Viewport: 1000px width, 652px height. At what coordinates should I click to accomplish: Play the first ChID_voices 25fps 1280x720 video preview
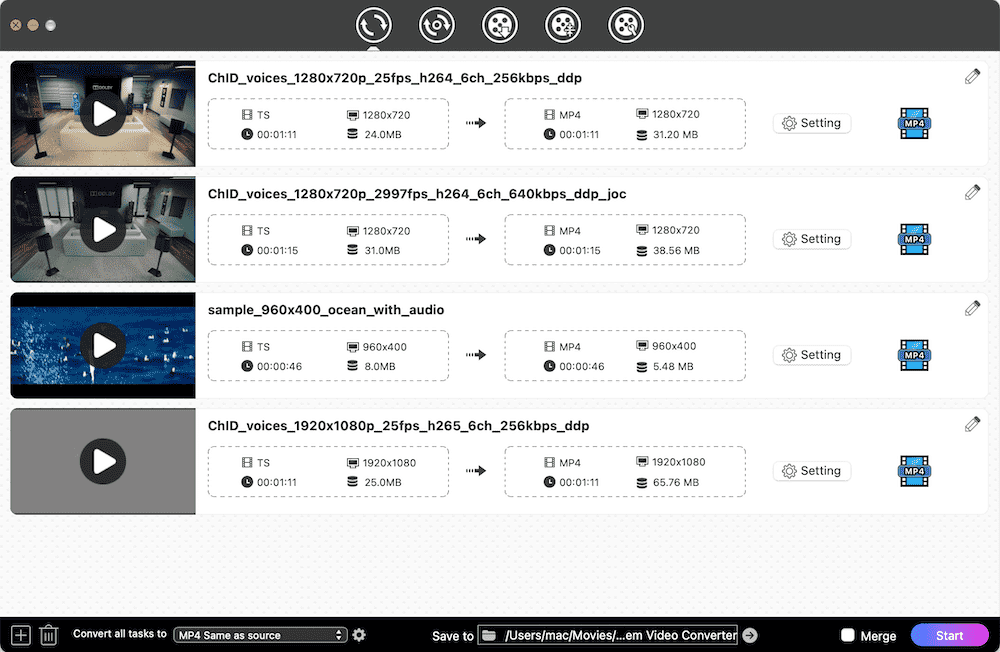pos(103,114)
